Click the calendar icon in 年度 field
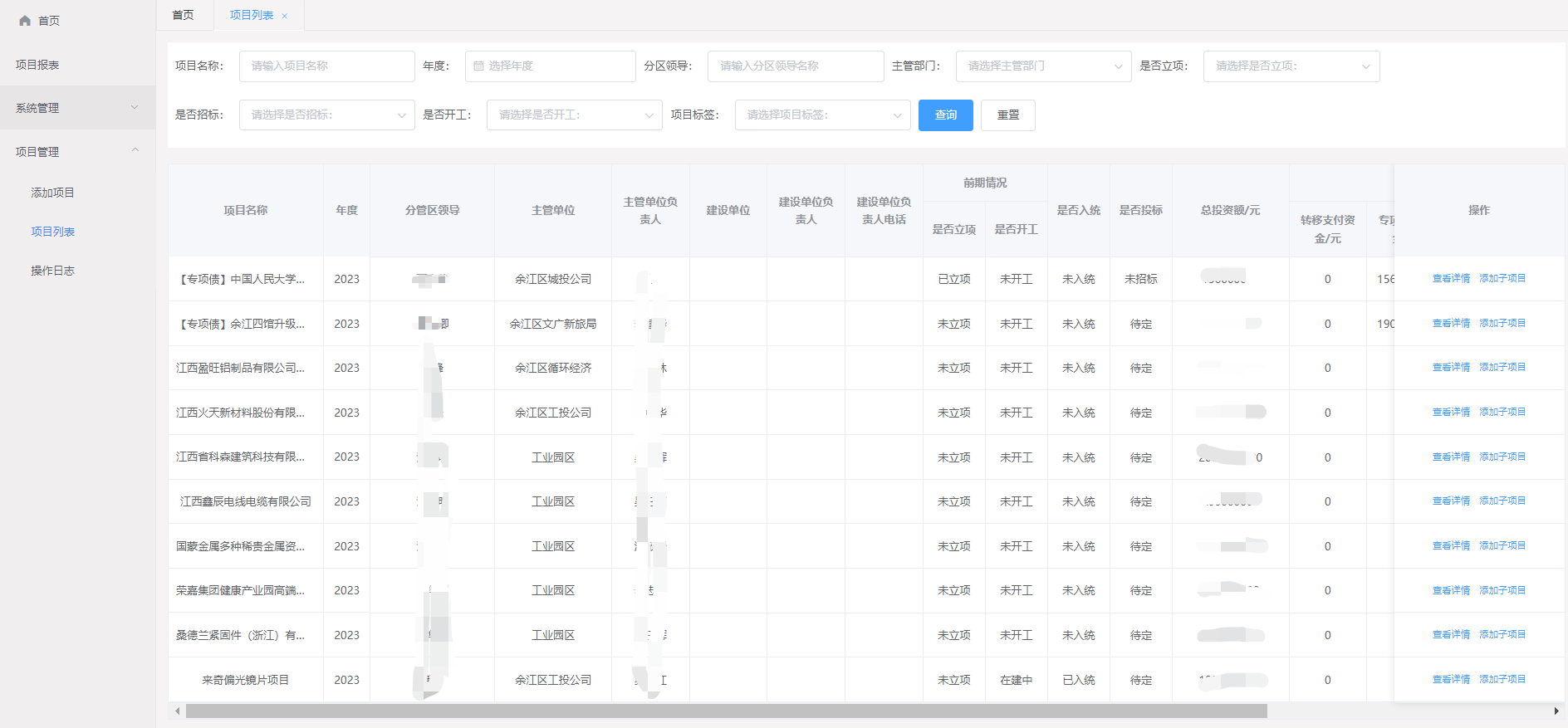Image resolution: width=1568 pixels, height=728 pixels. point(478,66)
